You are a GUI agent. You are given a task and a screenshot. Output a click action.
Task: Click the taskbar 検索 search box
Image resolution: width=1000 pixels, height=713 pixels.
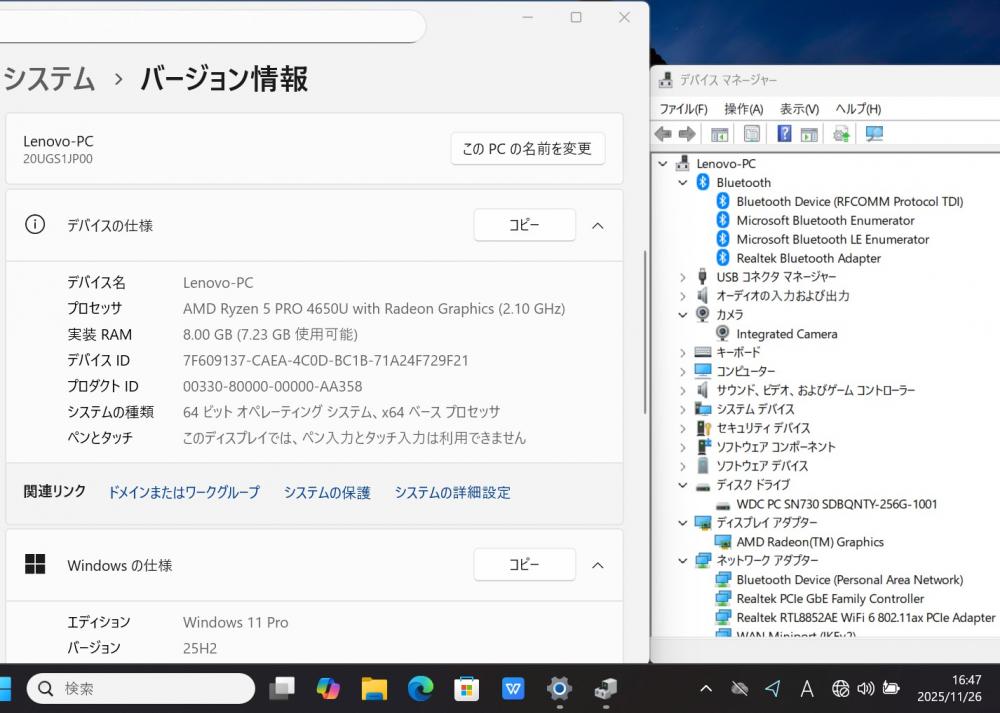point(140,688)
